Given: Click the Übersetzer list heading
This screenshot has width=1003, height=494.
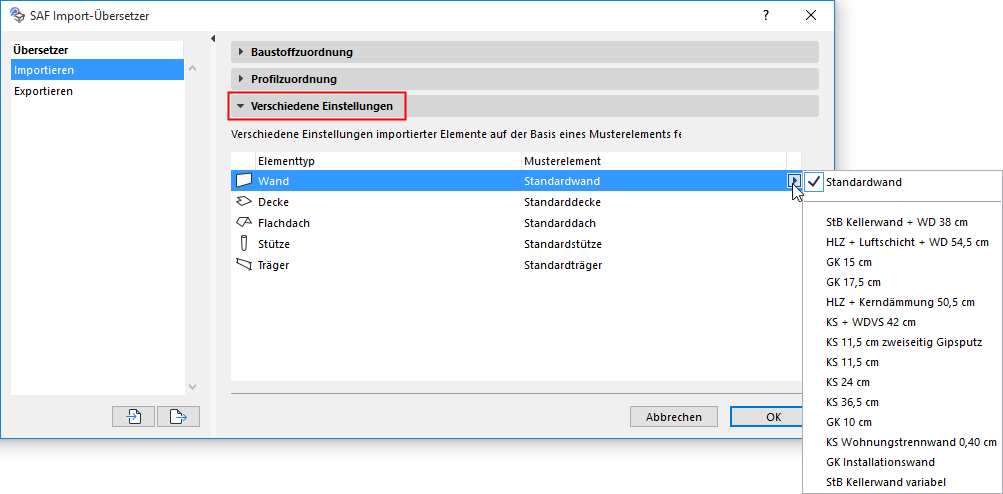Looking at the screenshot, I should coord(41,49).
